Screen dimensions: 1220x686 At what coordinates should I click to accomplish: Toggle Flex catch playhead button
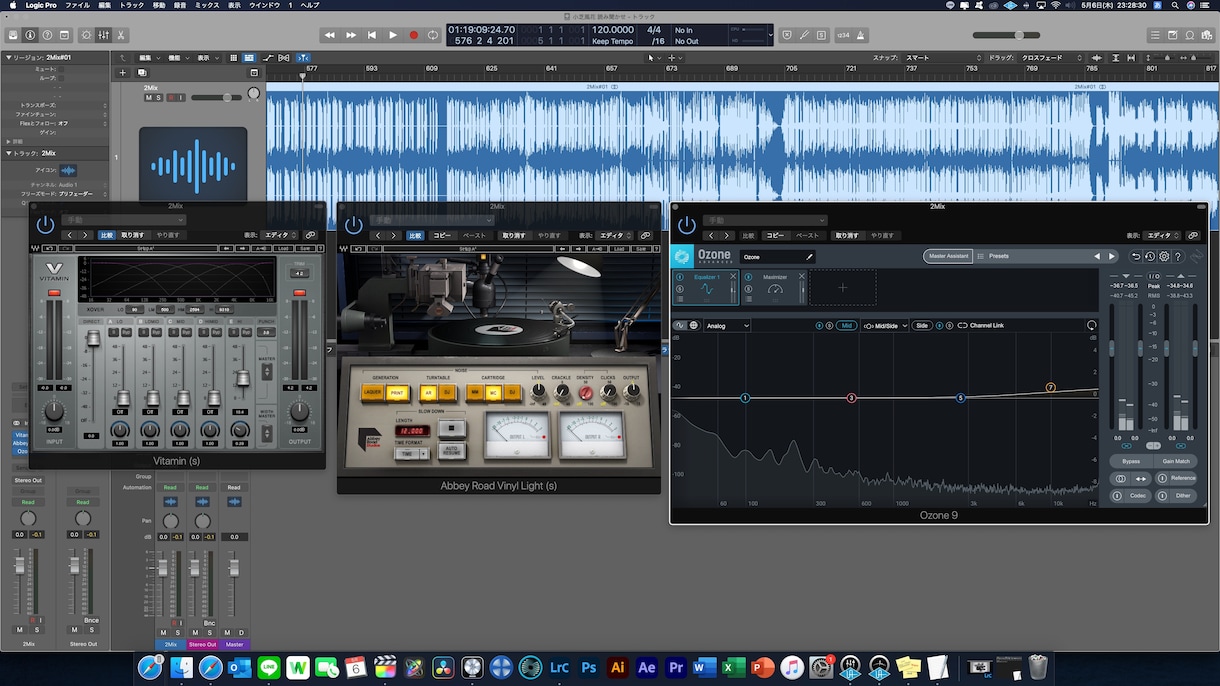coord(303,58)
